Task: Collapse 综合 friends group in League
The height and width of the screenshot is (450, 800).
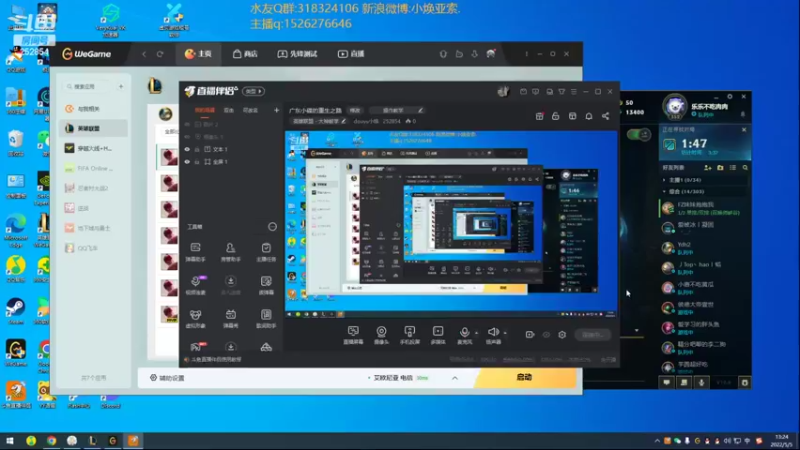Action: [x=664, y=191]
